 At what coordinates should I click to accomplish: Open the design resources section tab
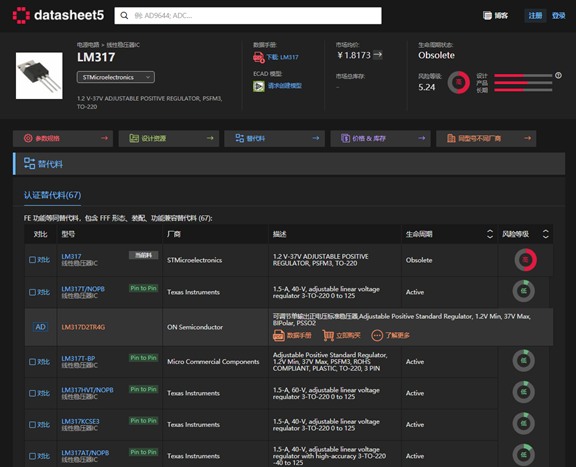(169, 139)
